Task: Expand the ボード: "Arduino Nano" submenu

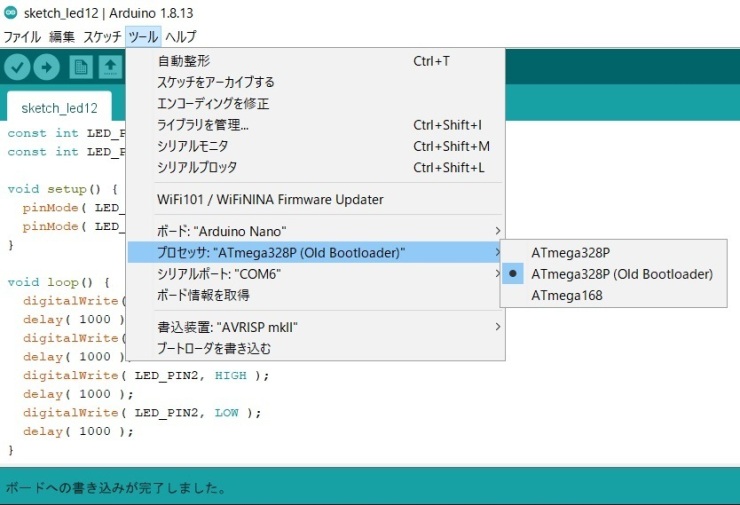Action: (316, 231)
